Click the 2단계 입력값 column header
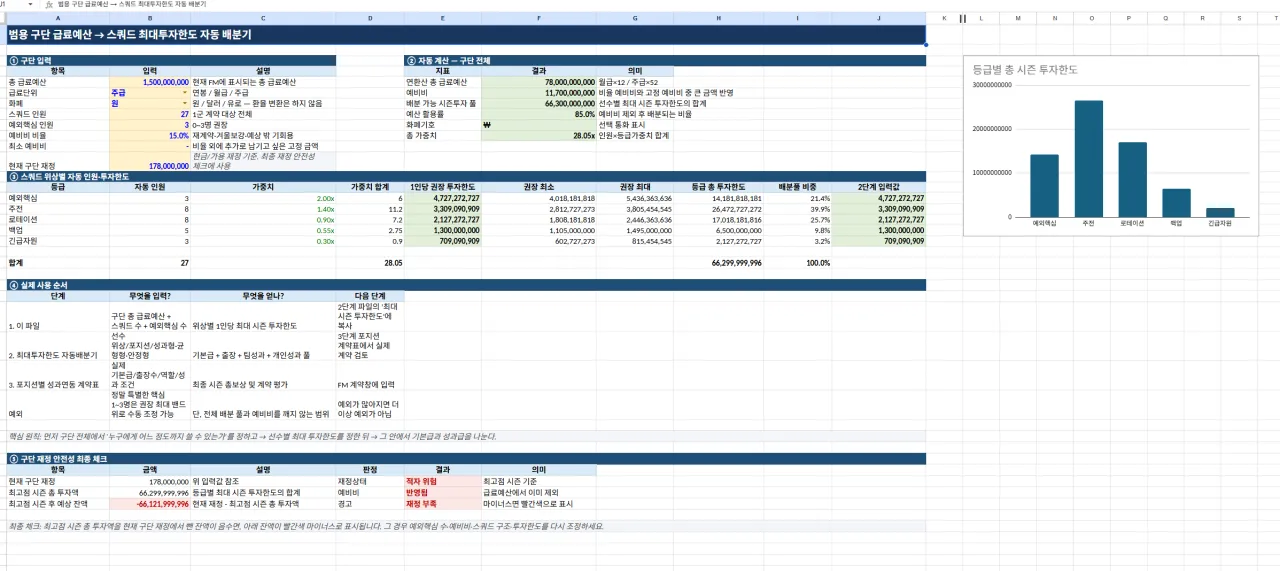This screenshot has width=1280, height=571. pyautogui.click(x=879, y=187)
